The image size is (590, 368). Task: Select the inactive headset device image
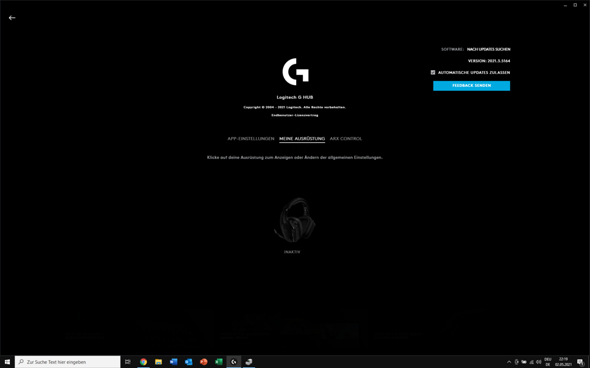click(295, 220)
